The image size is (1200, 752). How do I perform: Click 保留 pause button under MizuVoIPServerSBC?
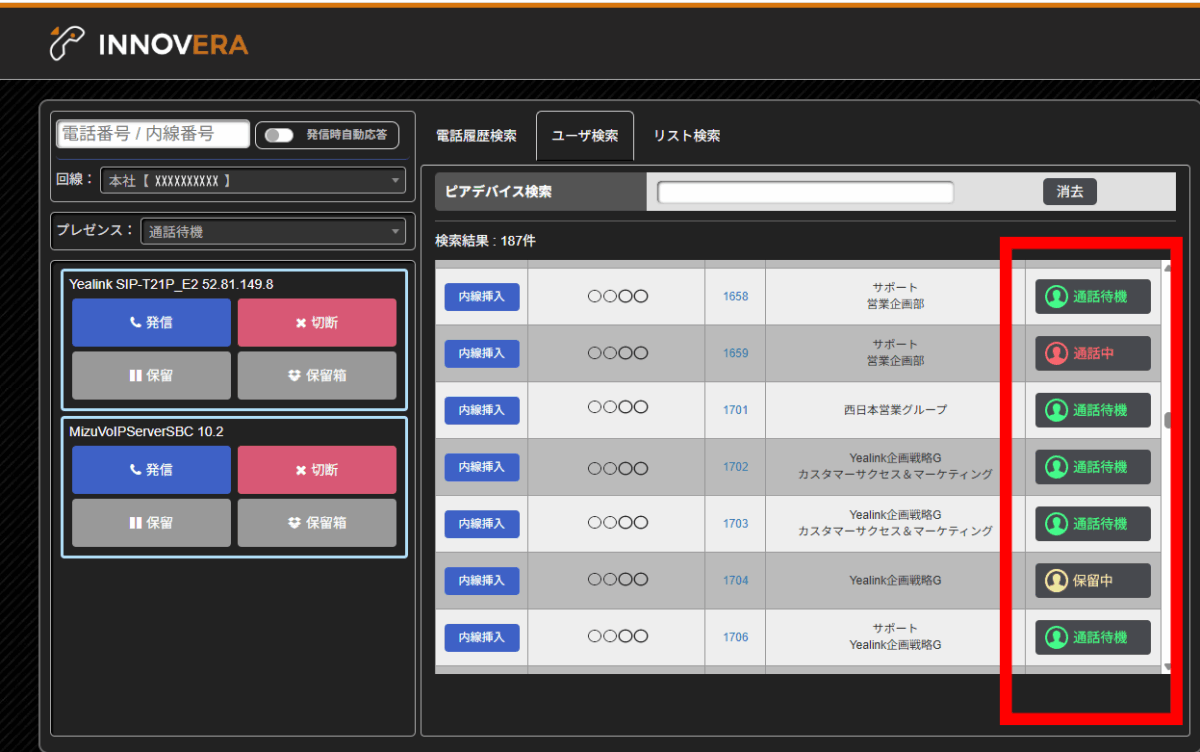pyautogui.click(x=152, y=522)
